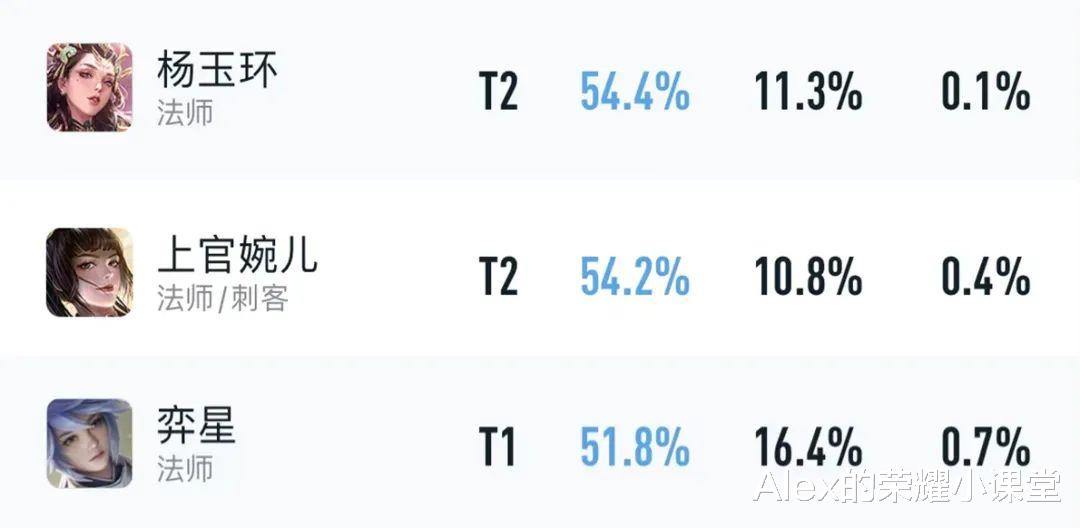The height and width of the screenshot is (528, 1080).
Task: Tap the T1 tier badge for 弈星
Action: pyautogui.click(x=497, y=447)
